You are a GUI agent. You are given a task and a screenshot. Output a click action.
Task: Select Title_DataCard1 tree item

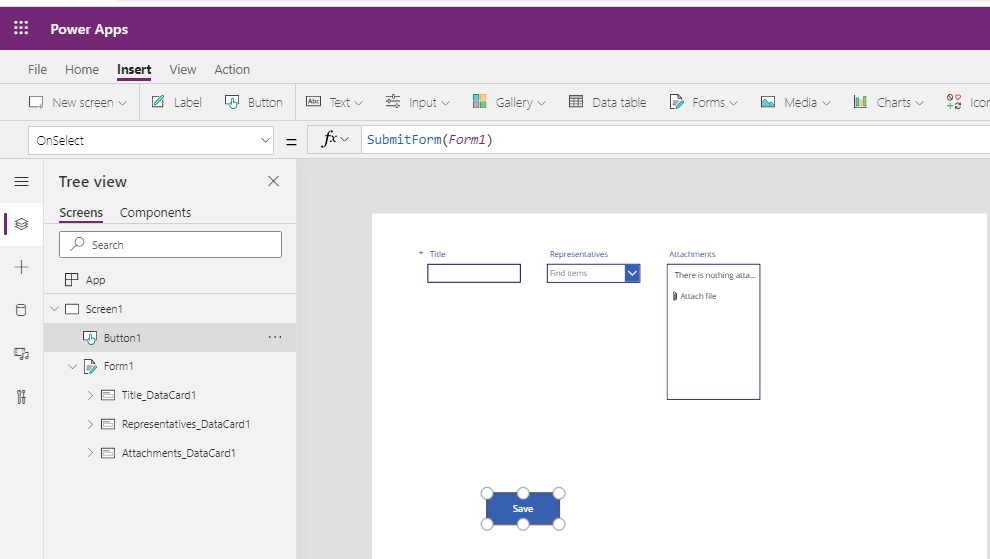[159, 395]
